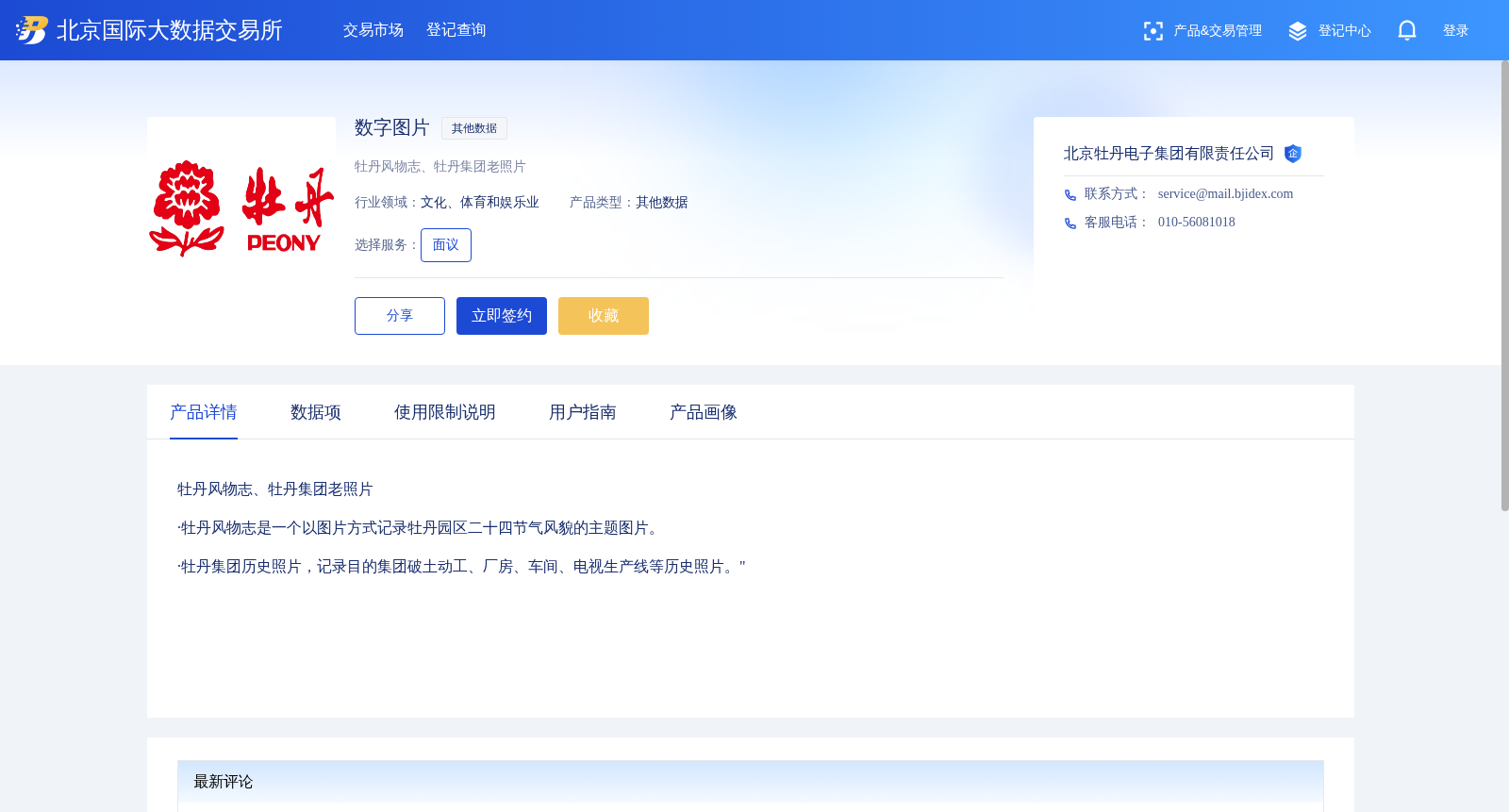Click the 登记中心 layers icon
1509x812 pixels.
(x=1298, y=31)
